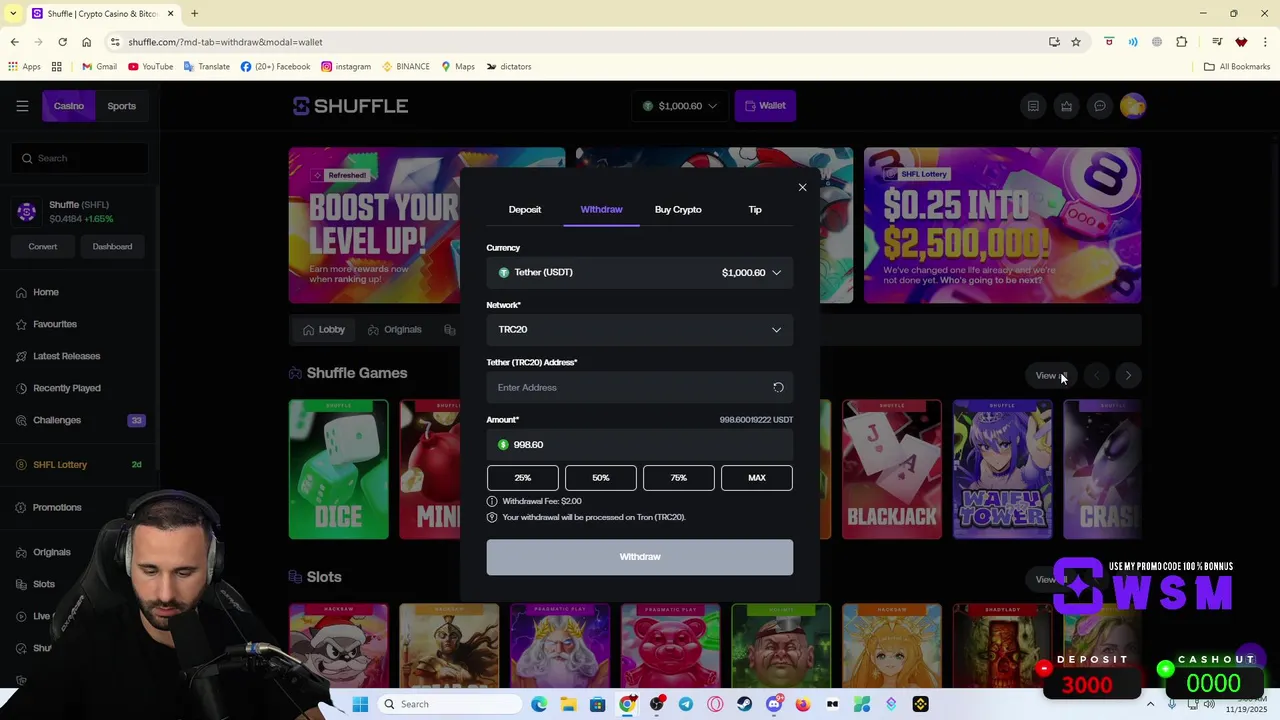Select the Sports toggle button
Viewport: 1280px width, 720px height.
(x=122, y=106)
